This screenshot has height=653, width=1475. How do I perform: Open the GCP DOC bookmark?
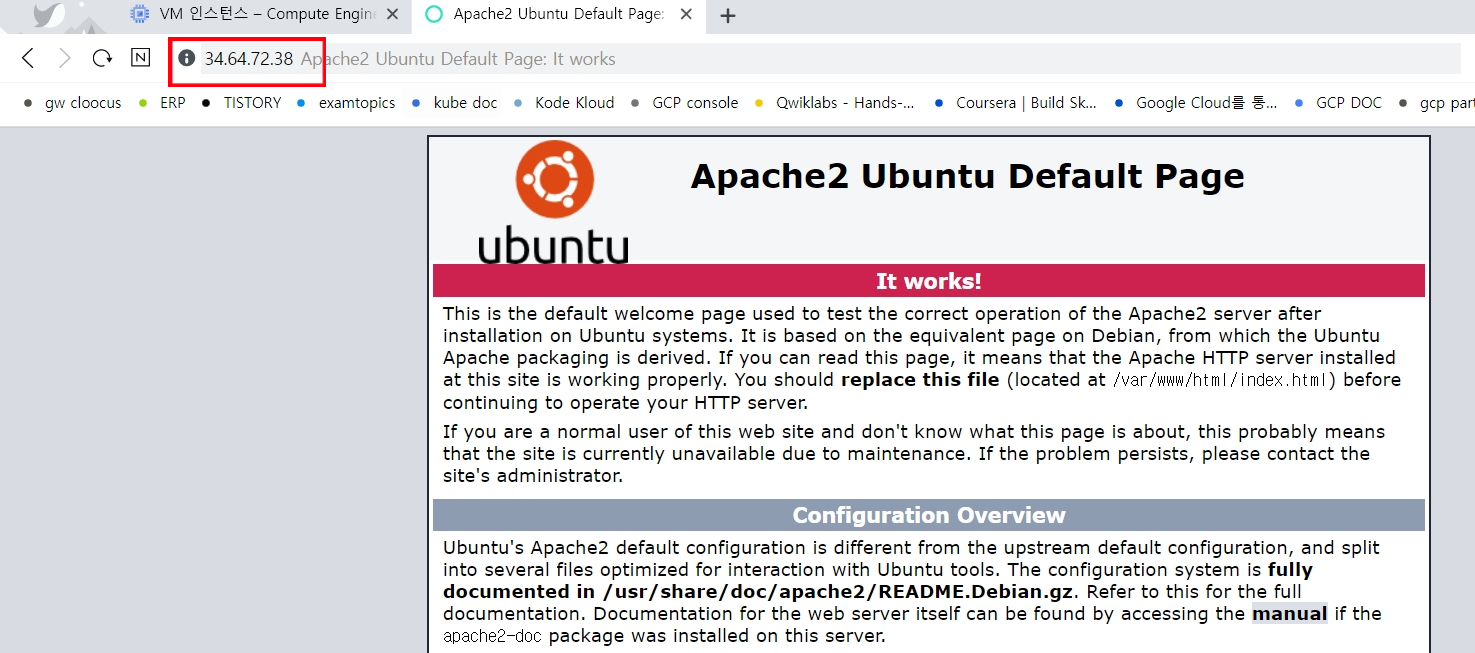coord(1338,103)
